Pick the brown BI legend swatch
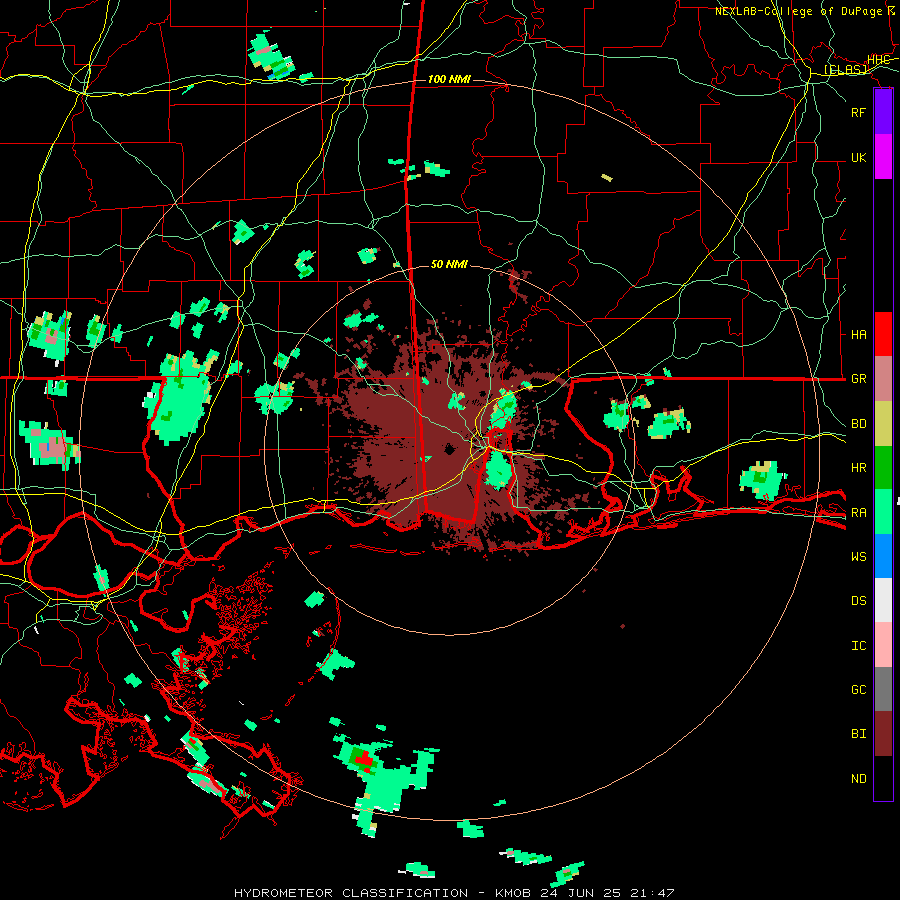900x900 pixels. pos(883,734)
